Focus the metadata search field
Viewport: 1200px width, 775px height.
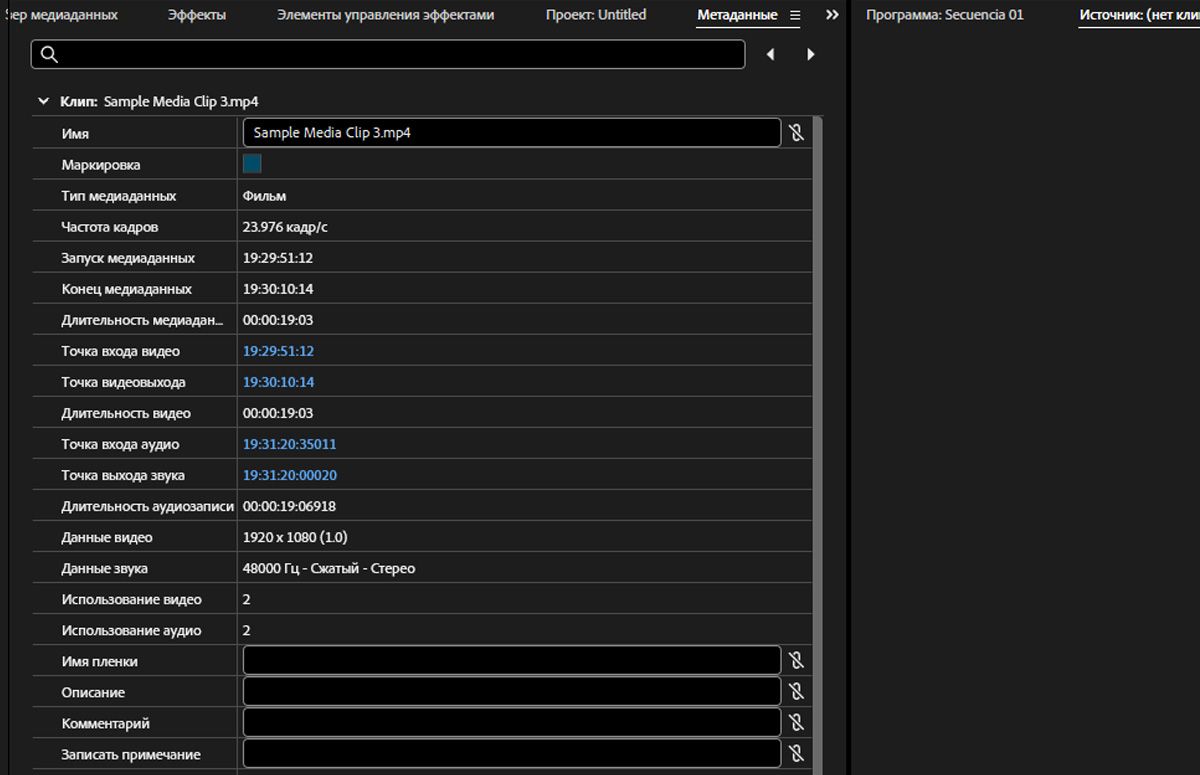388,54
